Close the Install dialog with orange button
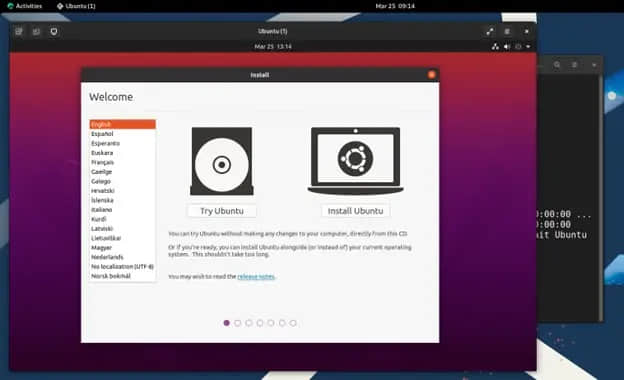 point(431,74)
